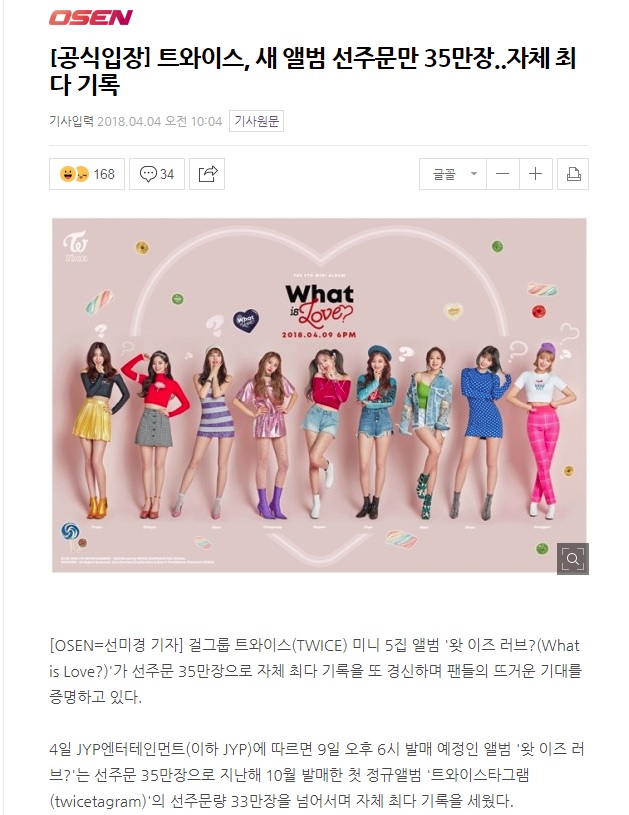Click the TWICE What is Love photo
Image resolution: width=629 pixels, height=815 pixels.
point(319,395)
